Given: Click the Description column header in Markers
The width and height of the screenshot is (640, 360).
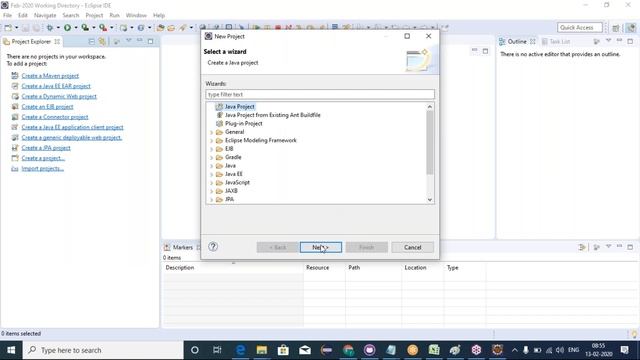Looking at the screenshot, I should (233, 268).
